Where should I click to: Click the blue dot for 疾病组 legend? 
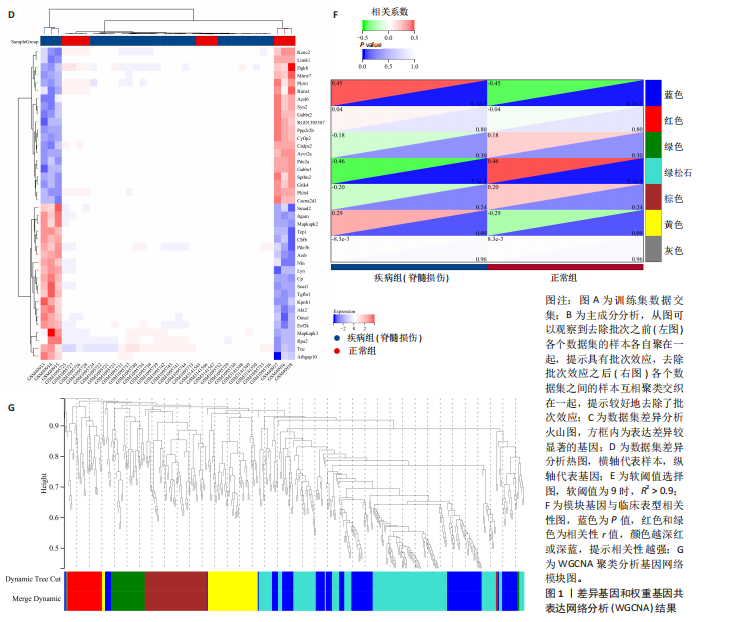coord(335,339)
